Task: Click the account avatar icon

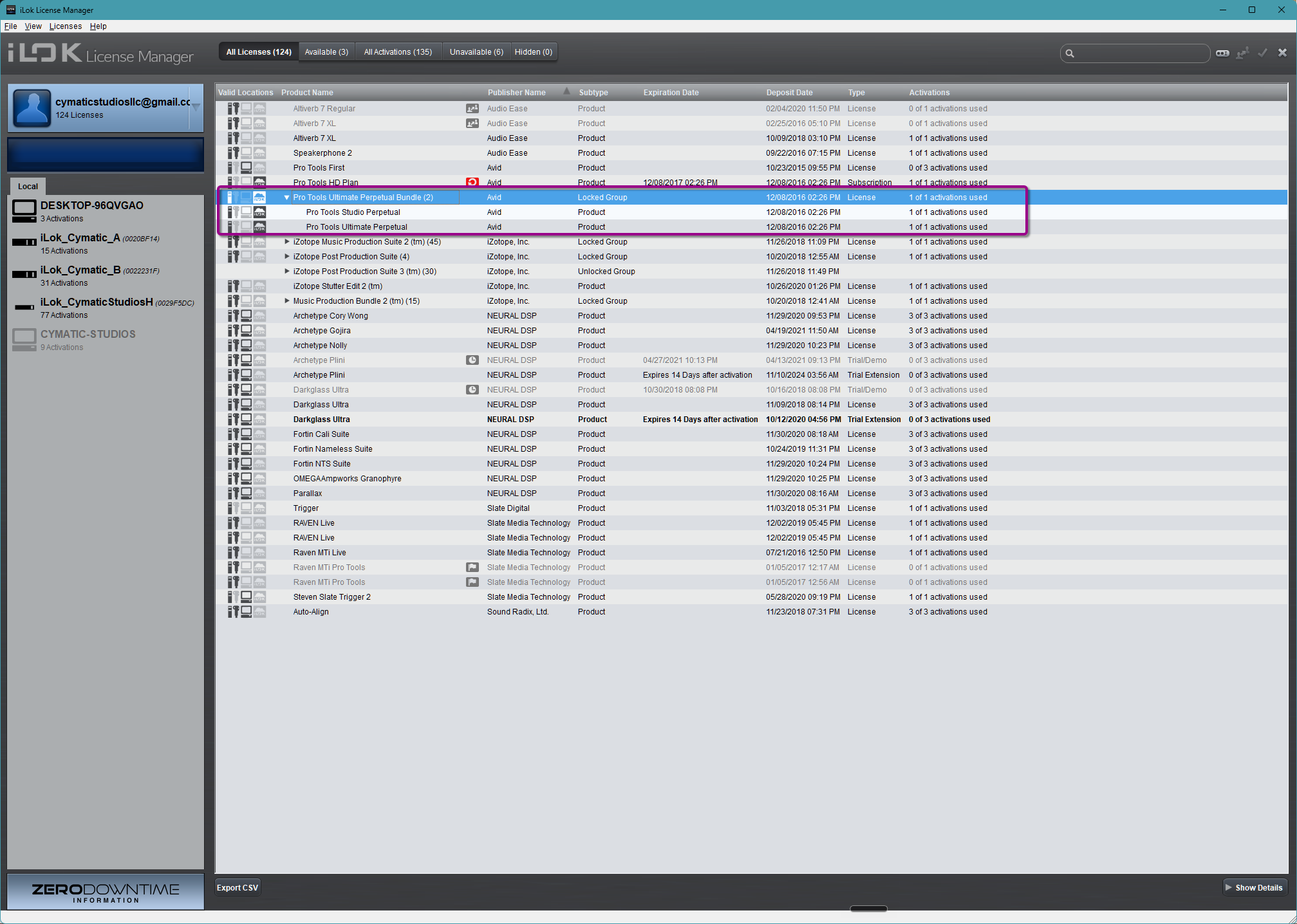Action: (32, 107)
